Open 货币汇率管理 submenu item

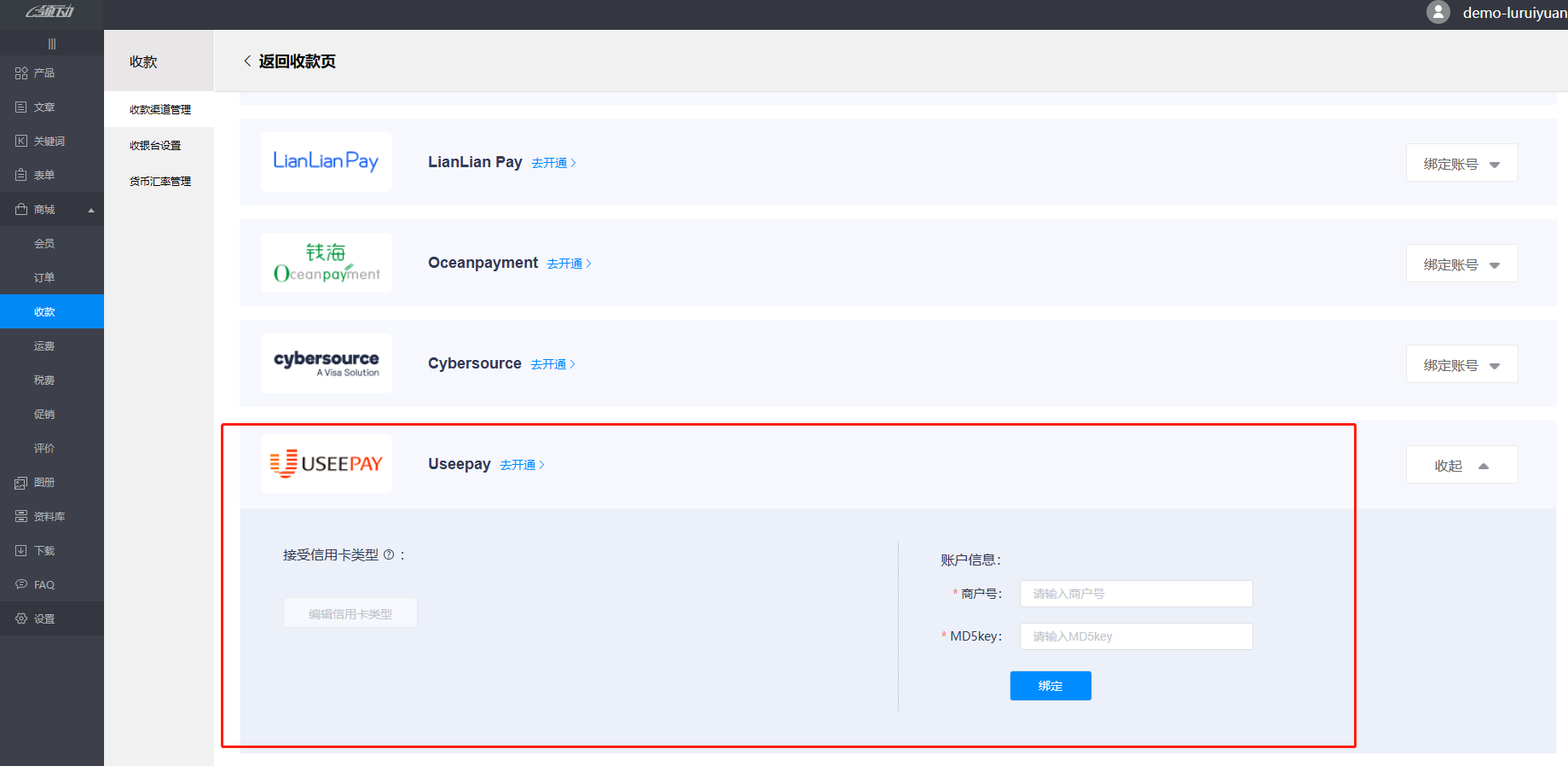pyautogui.click(x=160, y=182)
